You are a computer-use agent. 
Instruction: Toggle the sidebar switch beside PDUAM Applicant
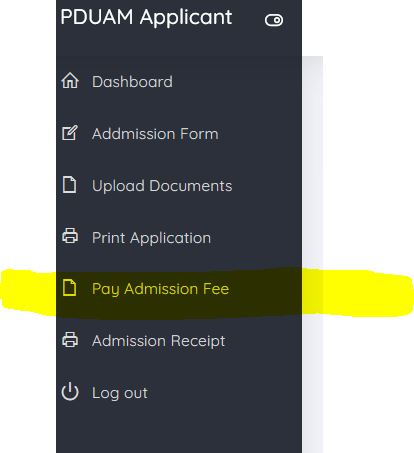pos(274,20)
